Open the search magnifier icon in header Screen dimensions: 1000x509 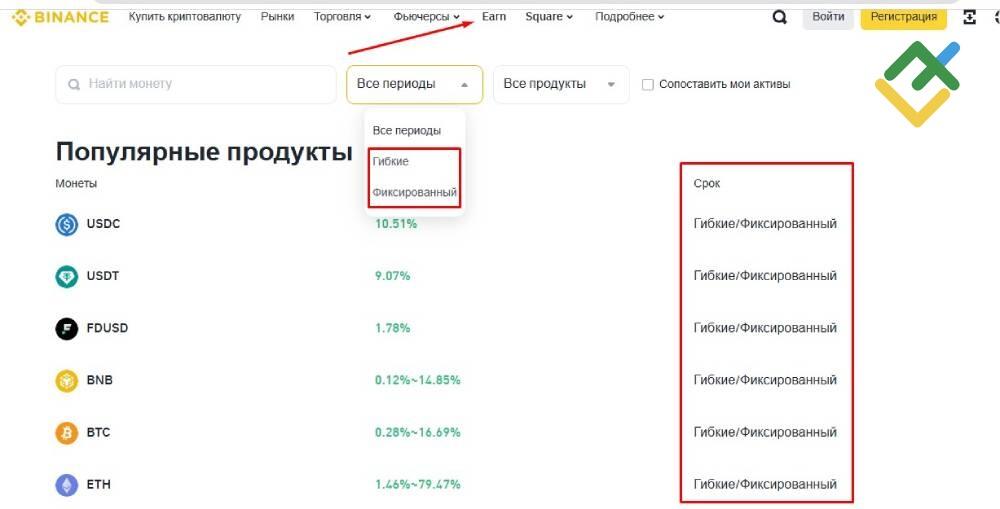pyautogui.click(x=779, y=17)
